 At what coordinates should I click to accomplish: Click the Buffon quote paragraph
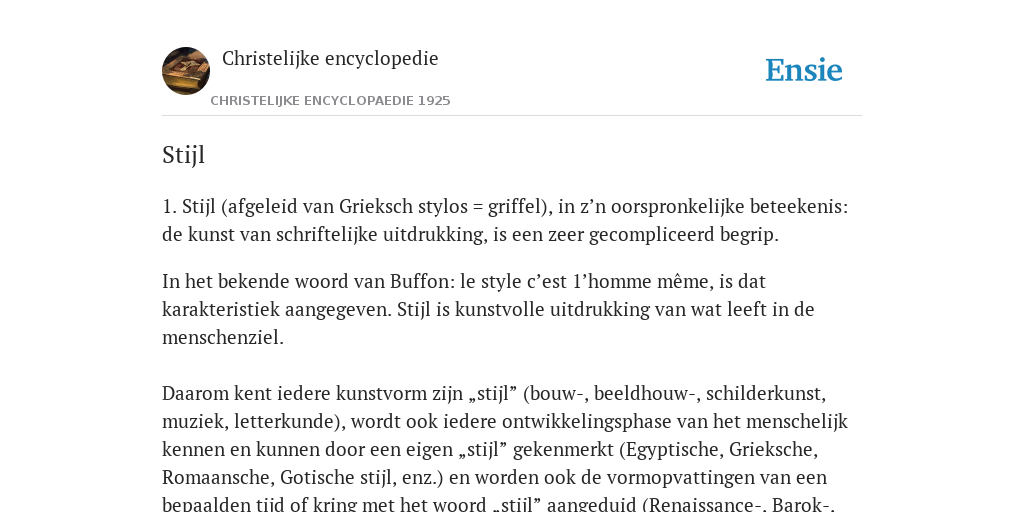click(x=488, y=309)
